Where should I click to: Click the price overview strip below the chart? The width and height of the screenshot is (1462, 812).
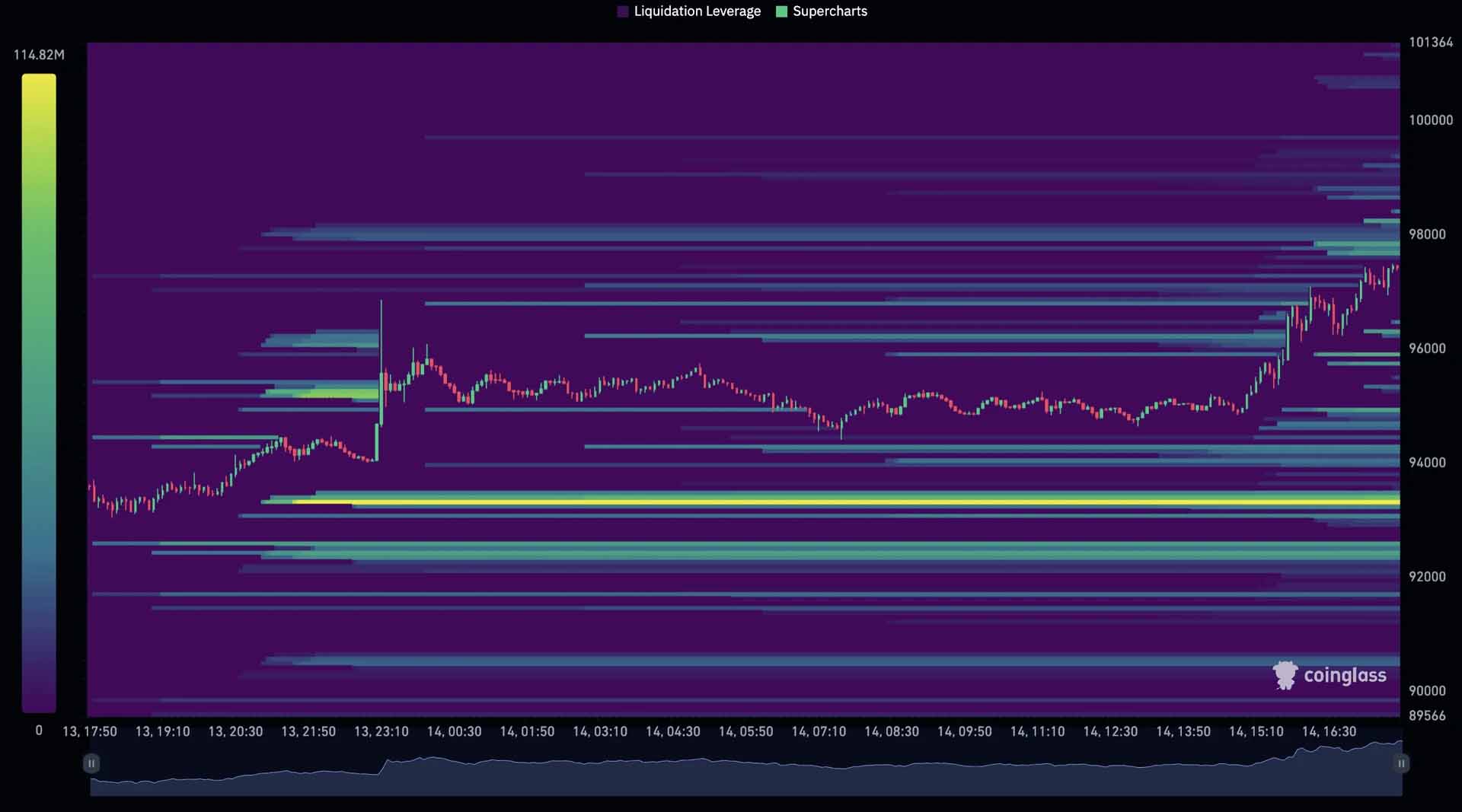[746, 767]
